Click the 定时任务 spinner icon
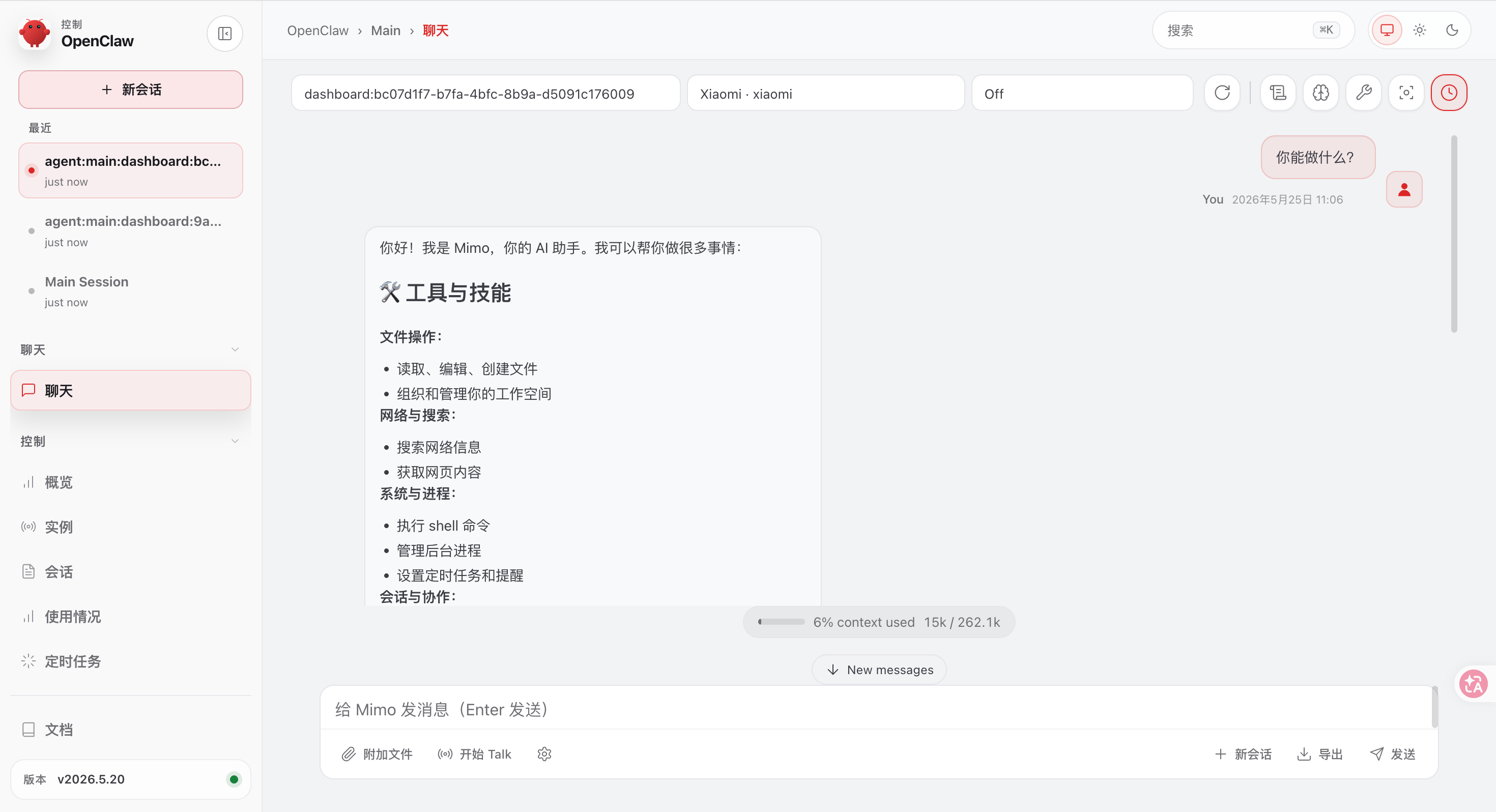This screenshot has height=812, width=1496. click(28, 661)
